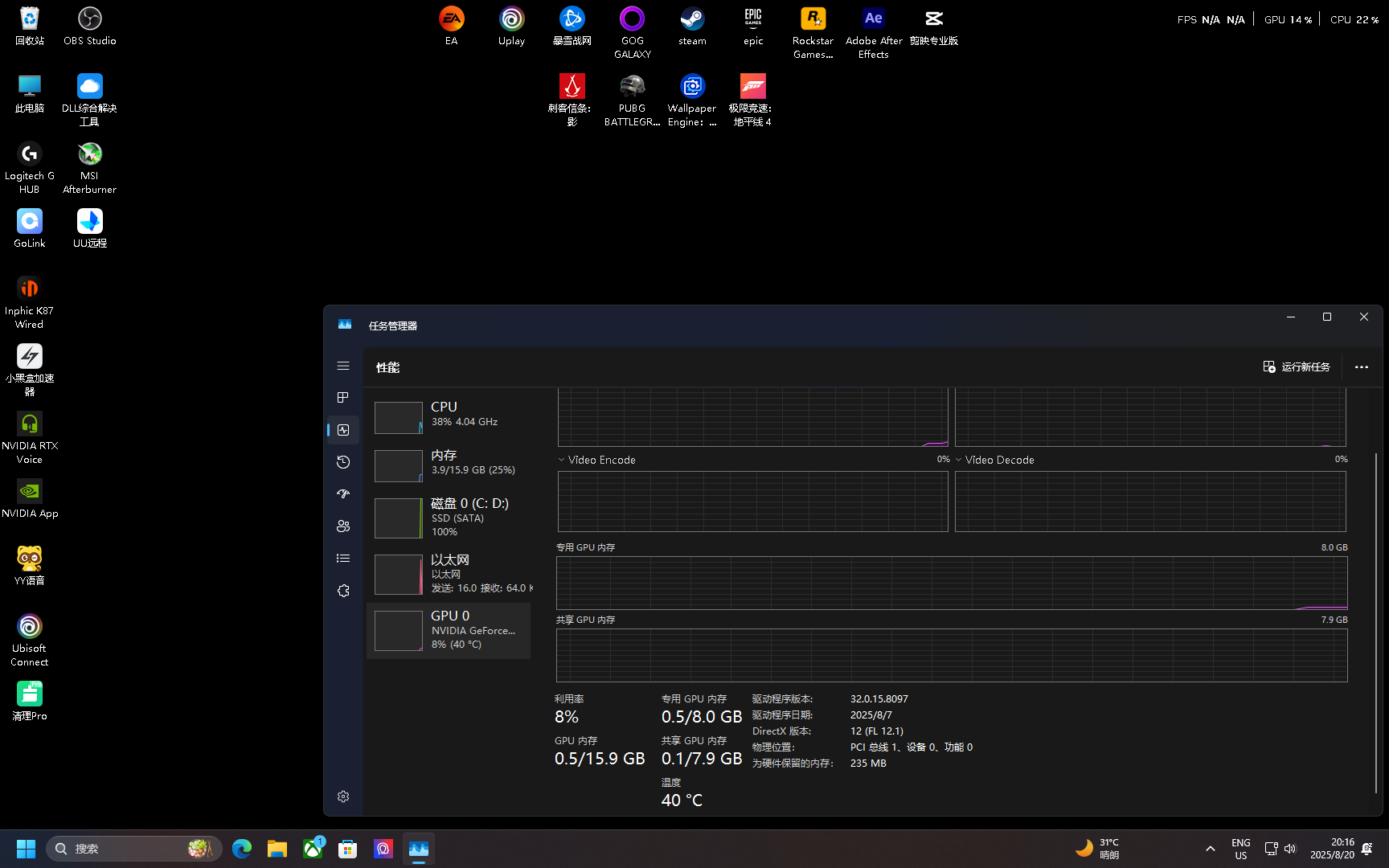Open Wallpaper Engine desktop icon
This screenshot has width=1389, height=868.
(693, 100)
